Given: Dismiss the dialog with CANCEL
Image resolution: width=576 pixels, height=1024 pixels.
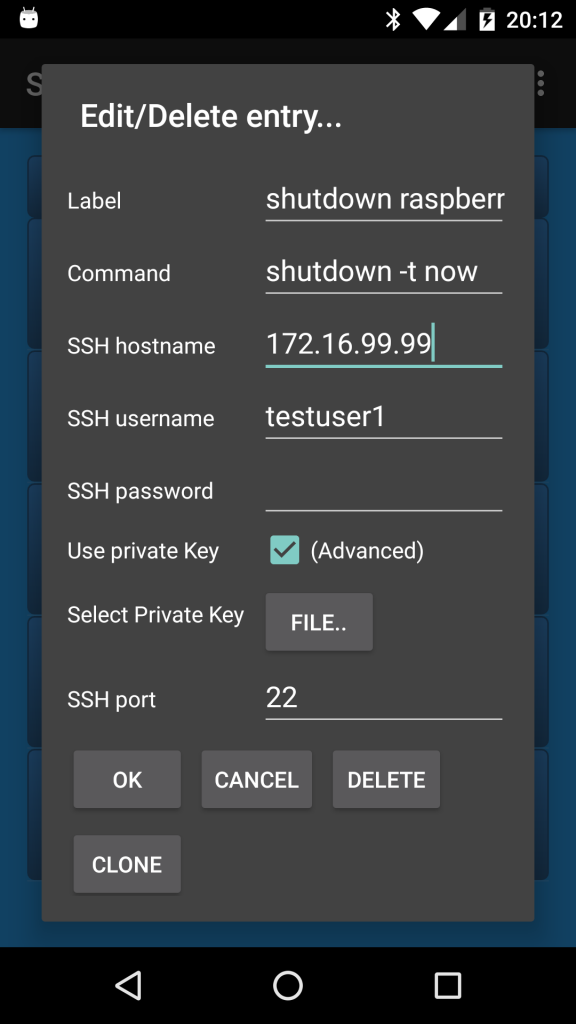Looking at the screenshot, I should coord(256,779).
